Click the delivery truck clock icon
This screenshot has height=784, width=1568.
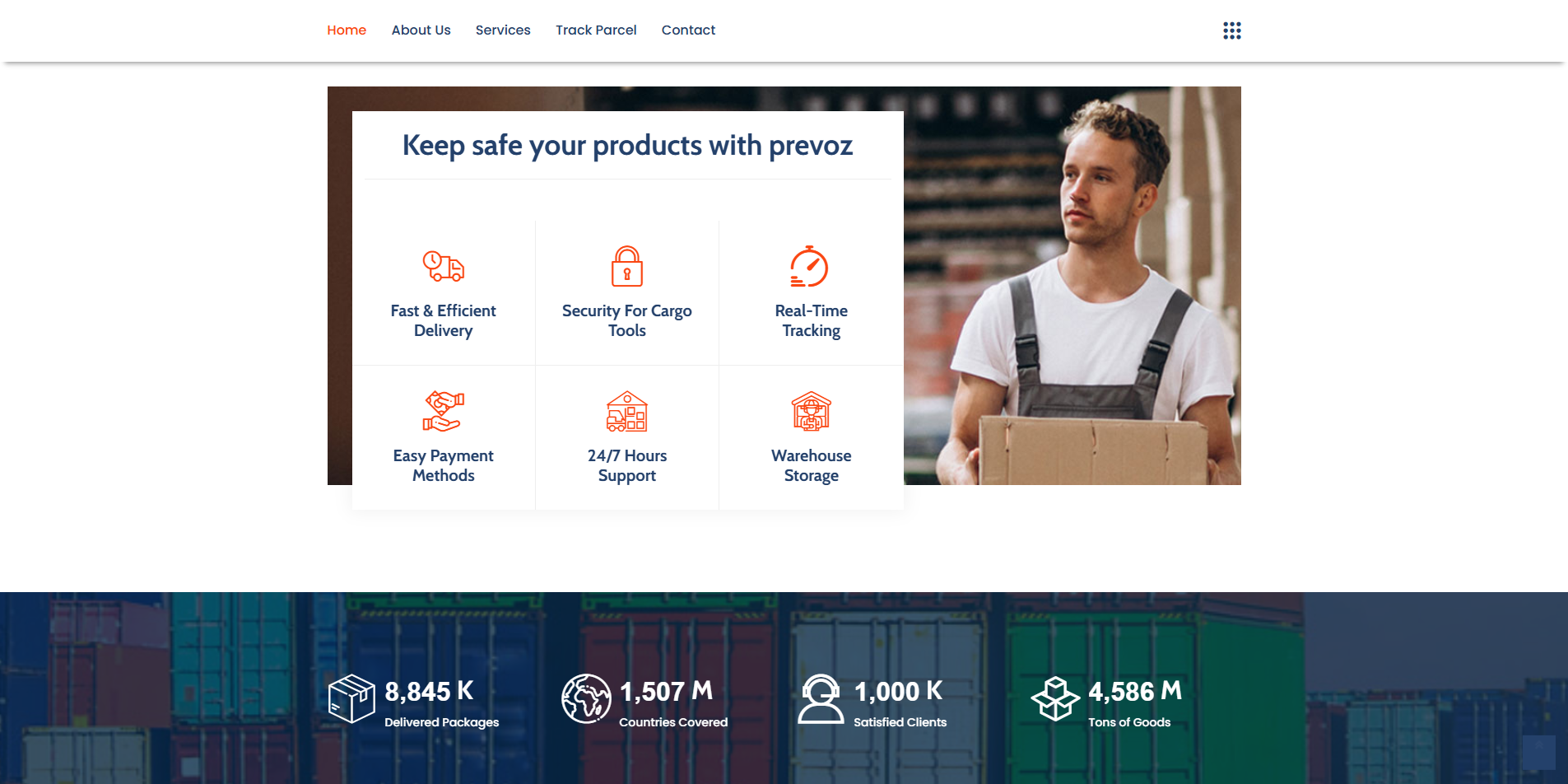pyautogui.click(x=443, y=266)
